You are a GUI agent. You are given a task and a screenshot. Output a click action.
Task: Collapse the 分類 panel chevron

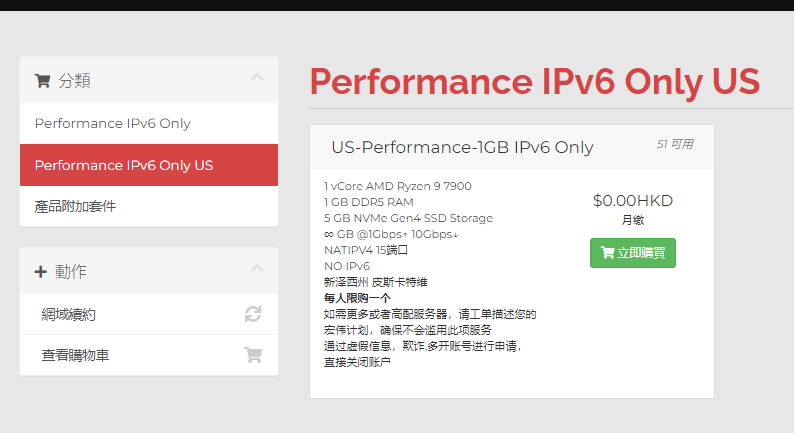[x=257, y=78]
